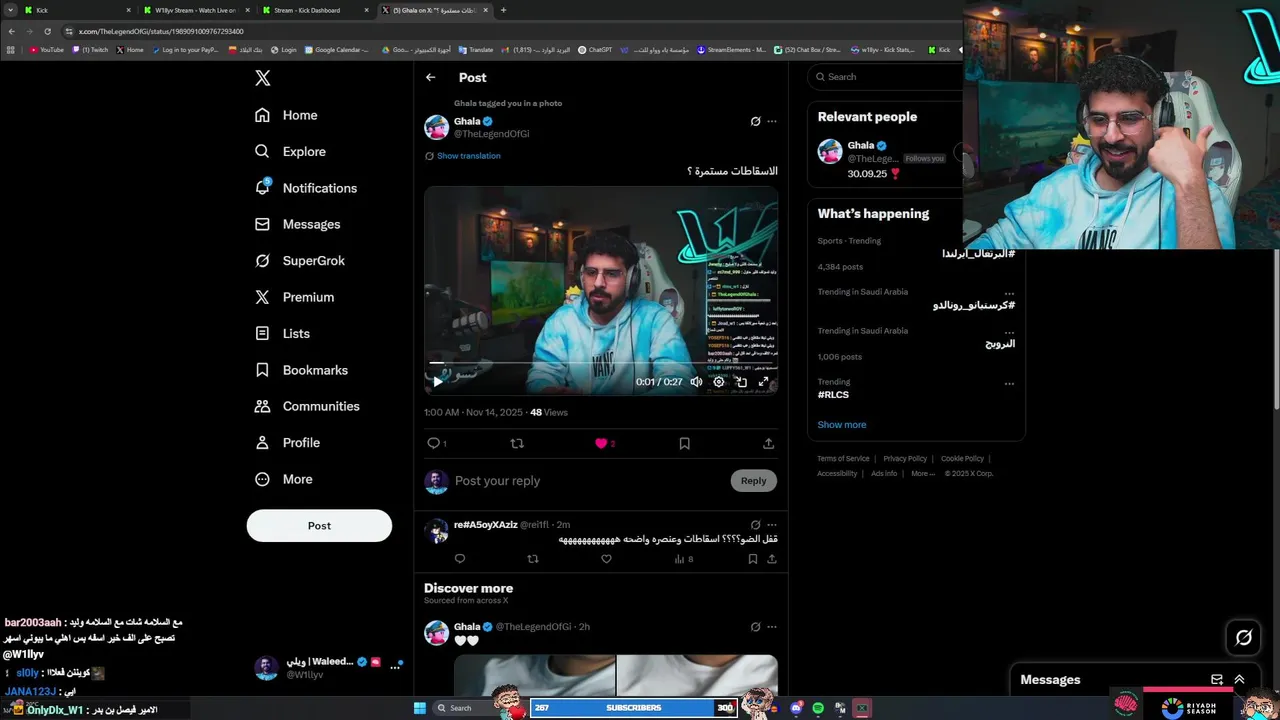The width and height of the screenshot is (1280, 720).
Task: Like the re#A5oyXAziz reply
Action: (x=606, y=559)
